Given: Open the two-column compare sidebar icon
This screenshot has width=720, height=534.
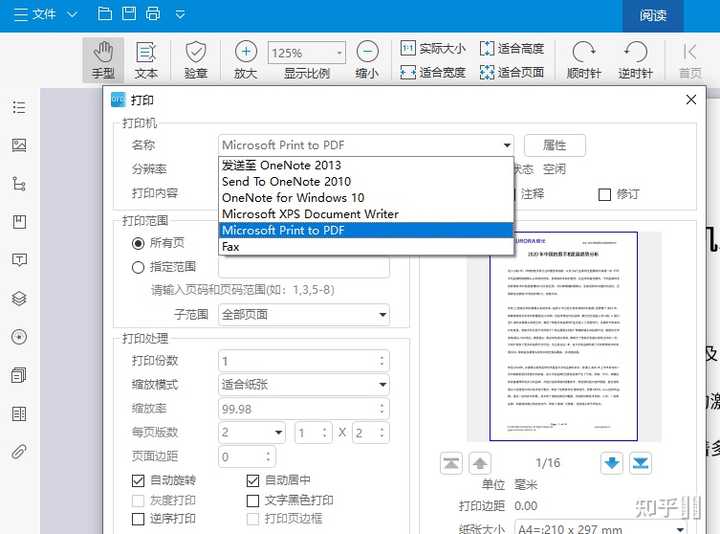Looking at the screenshot, I should [x=19, y=414].
